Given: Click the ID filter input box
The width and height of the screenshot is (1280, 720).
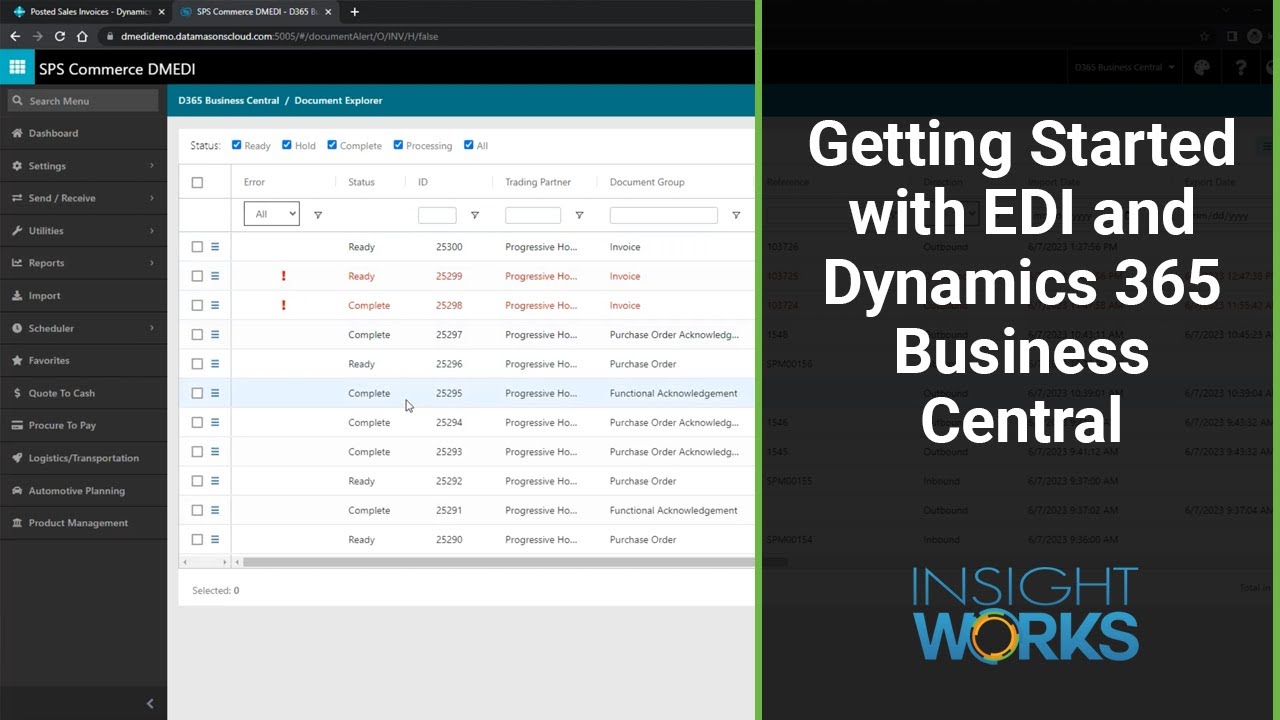Looking at the screenshot, I should [x=437, y=215].
